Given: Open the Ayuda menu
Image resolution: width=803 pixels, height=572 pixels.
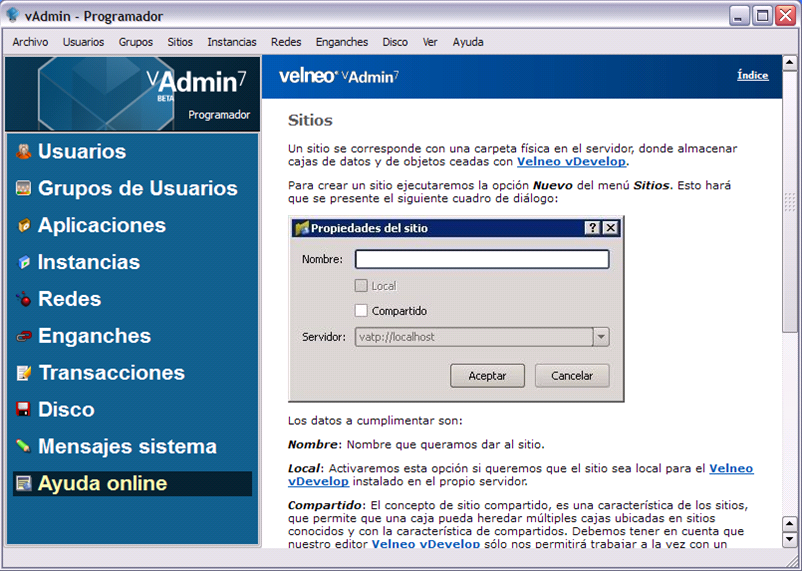Looking at the screenshot, I should [468, 42].
